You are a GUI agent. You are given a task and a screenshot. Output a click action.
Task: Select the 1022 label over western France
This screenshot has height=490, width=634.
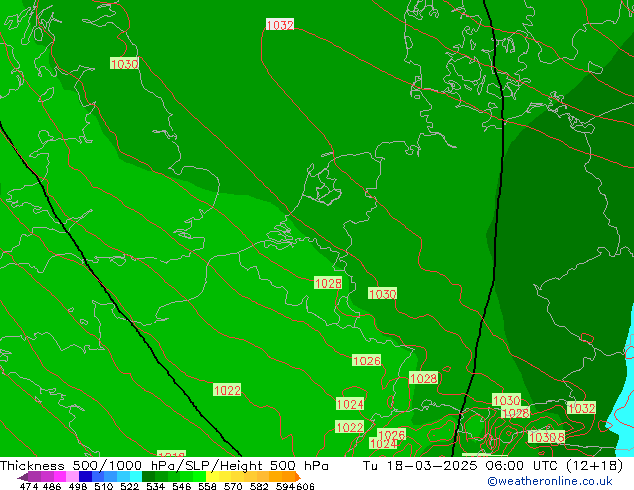[227, 390]
